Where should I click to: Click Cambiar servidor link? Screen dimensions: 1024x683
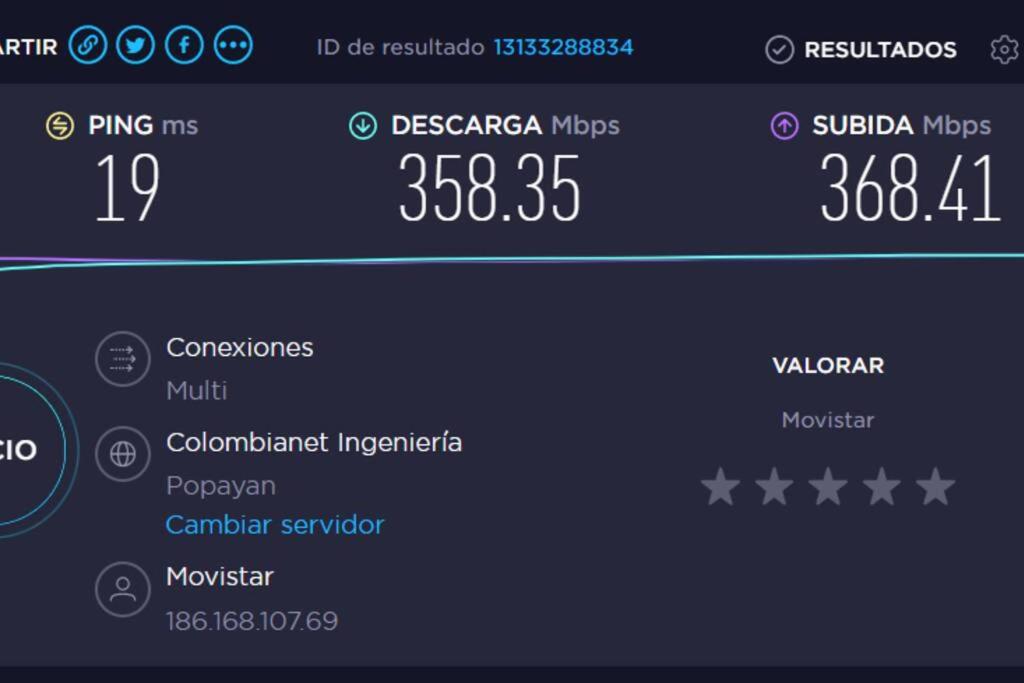coord(275,525)
